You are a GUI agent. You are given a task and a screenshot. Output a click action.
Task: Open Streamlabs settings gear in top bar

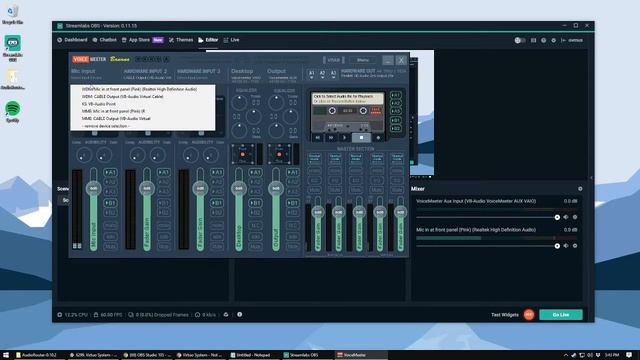tap(553, 40)
